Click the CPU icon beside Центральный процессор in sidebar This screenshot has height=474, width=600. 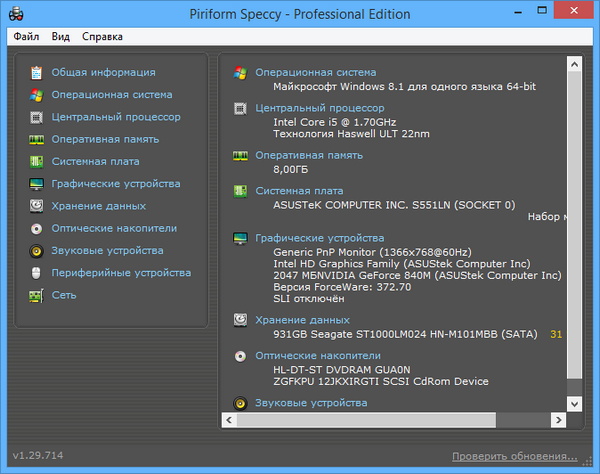coord(36,117)
